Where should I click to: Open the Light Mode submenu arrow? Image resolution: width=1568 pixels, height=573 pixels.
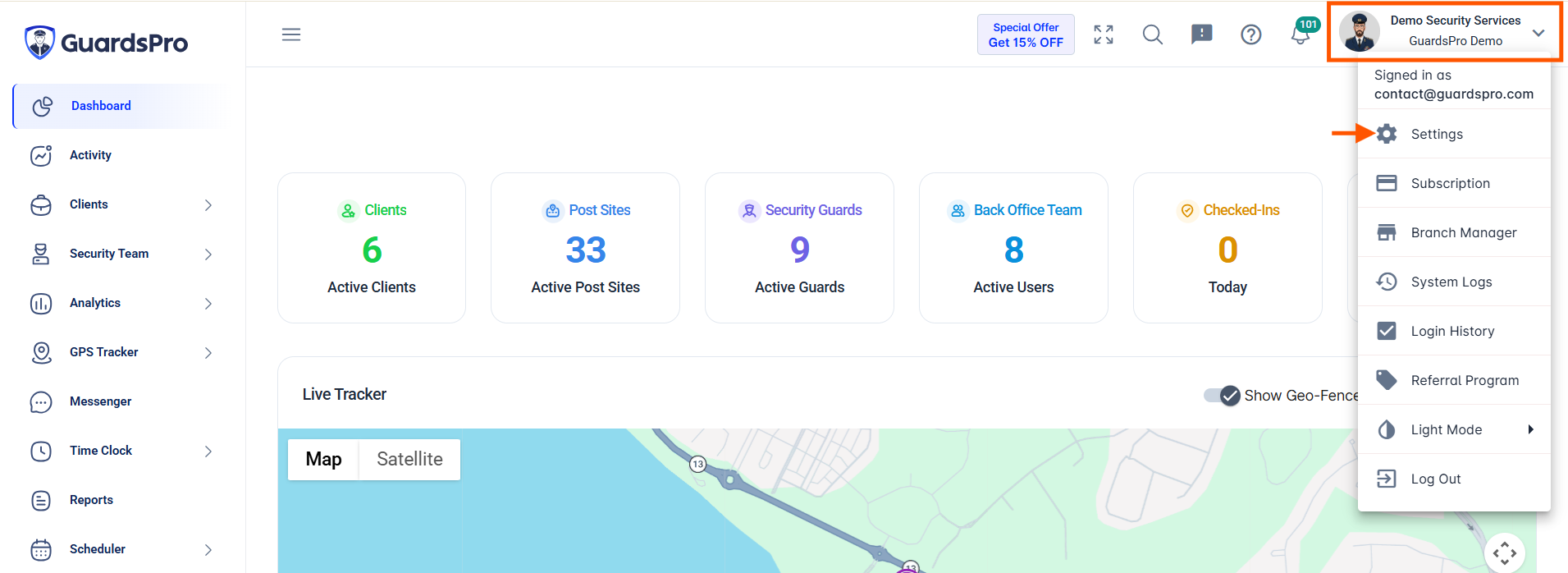click(x=1530, y=429)
